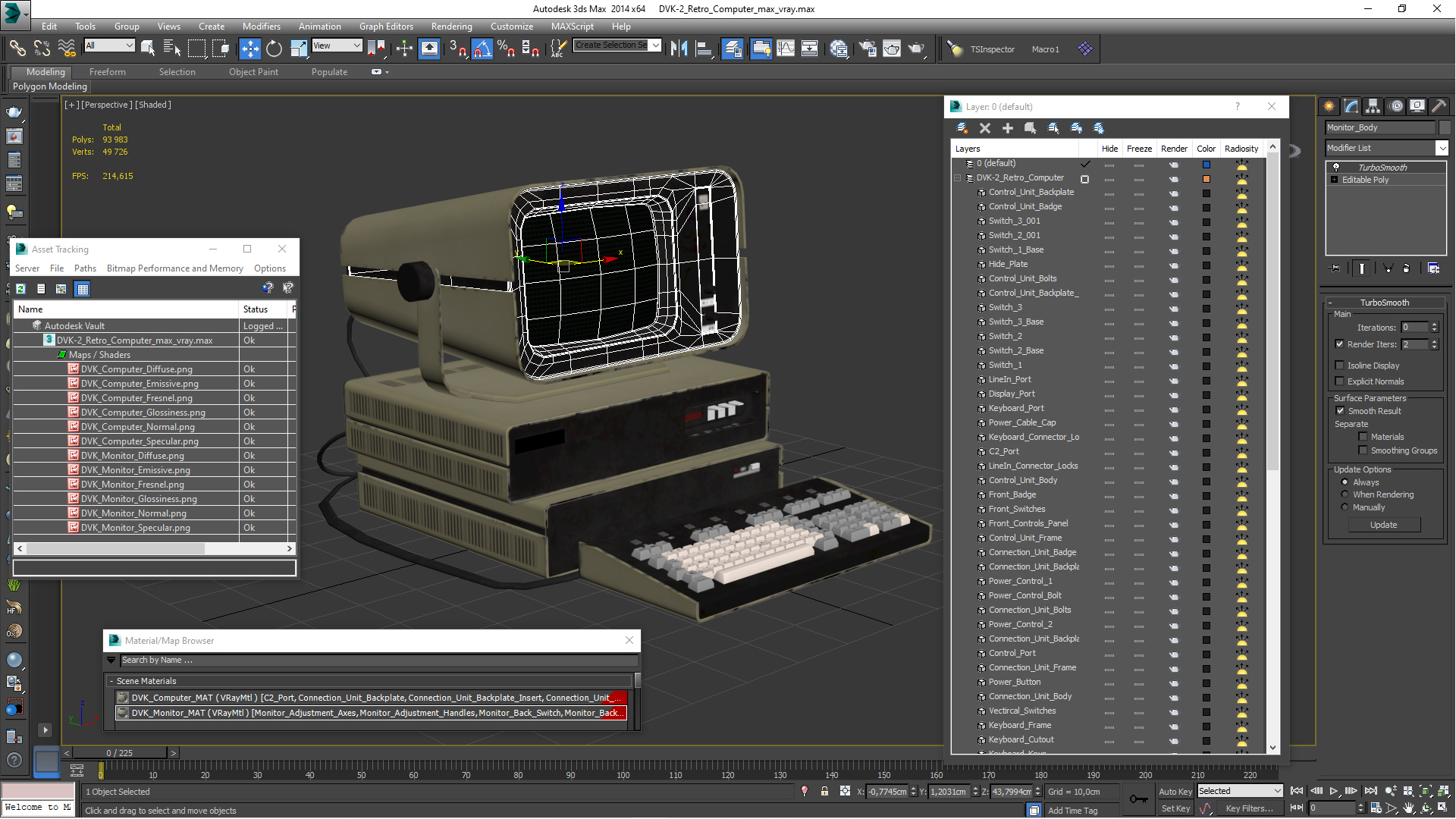Create new layer in Layer dialog
The height and width of the screenshot is (819, 1456).
click(962, 128)
